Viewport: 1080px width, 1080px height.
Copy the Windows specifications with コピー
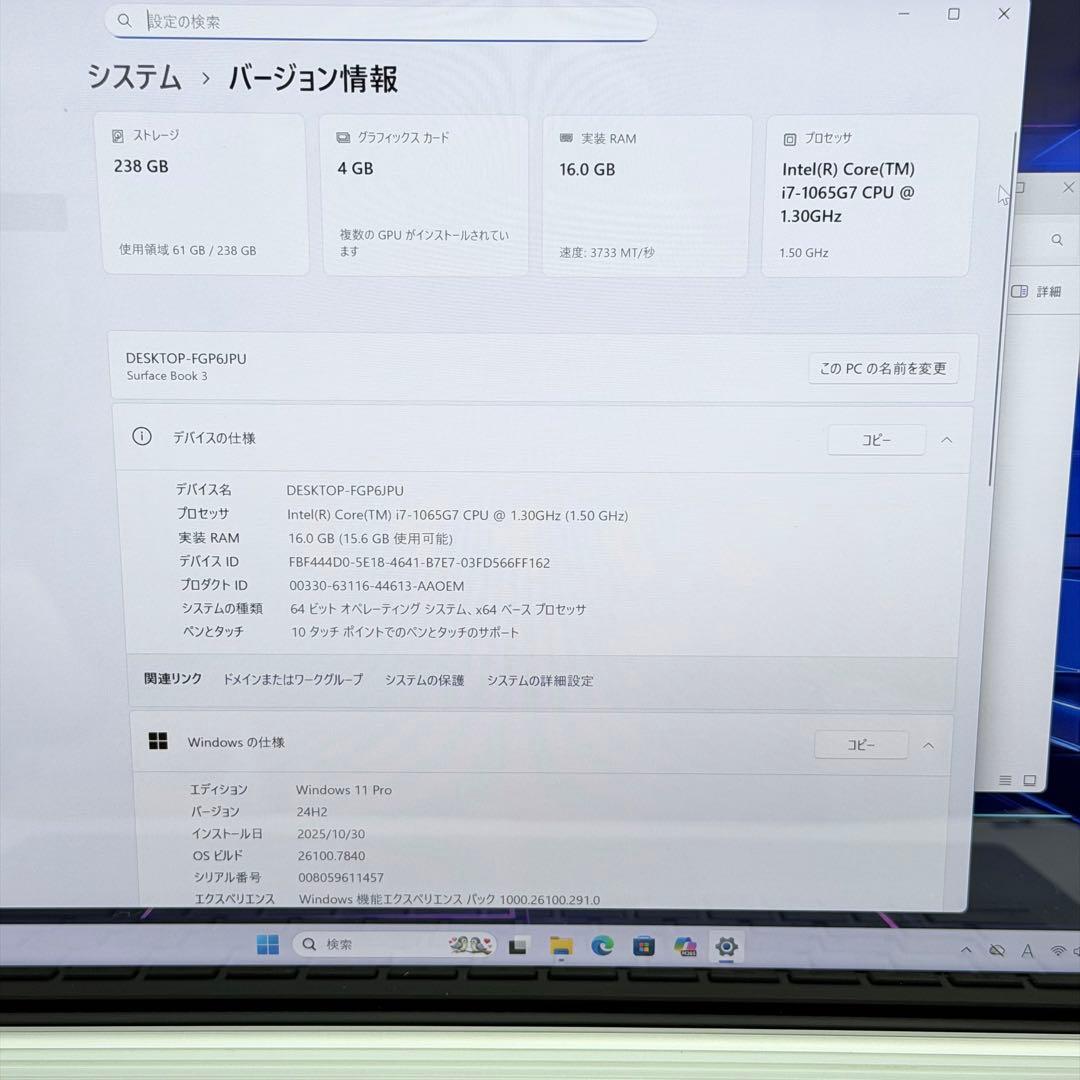861,745
